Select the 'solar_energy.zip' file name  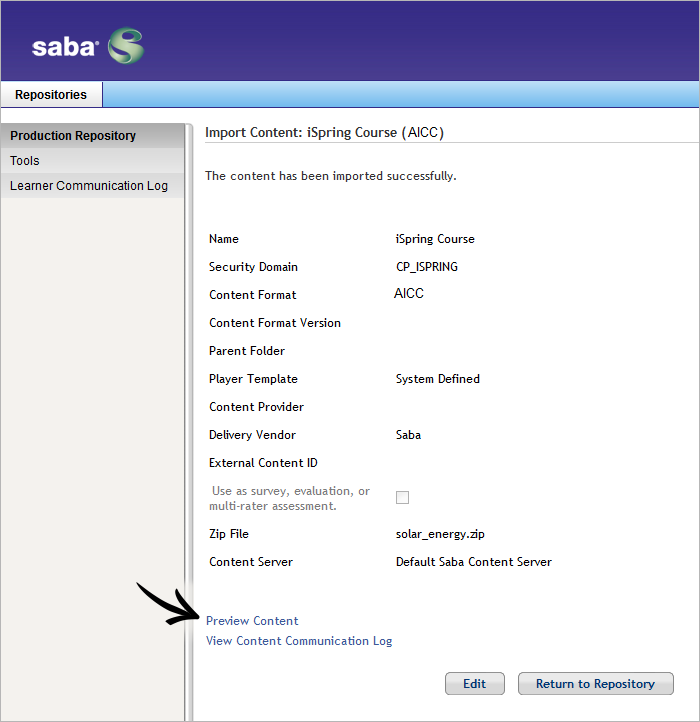click(440, 534)
